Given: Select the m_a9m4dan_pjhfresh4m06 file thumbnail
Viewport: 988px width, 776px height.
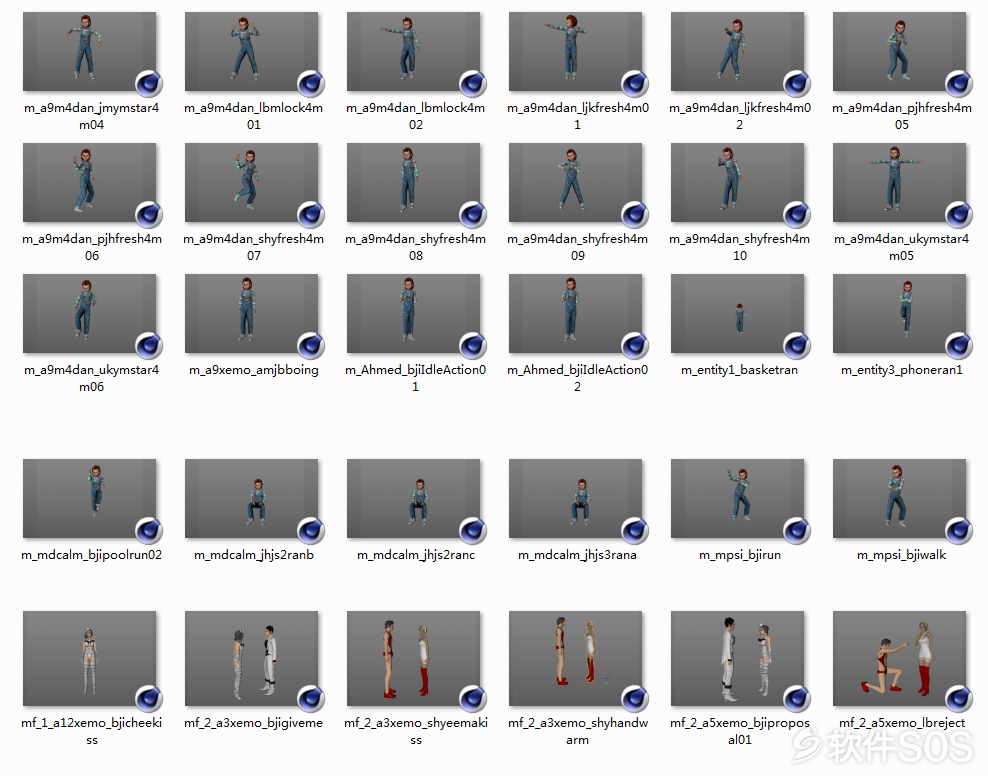Looking at the screenshot, I should (89, 182).
